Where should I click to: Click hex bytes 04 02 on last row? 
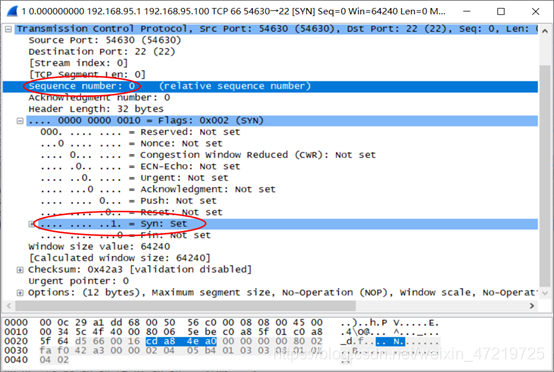54,360
